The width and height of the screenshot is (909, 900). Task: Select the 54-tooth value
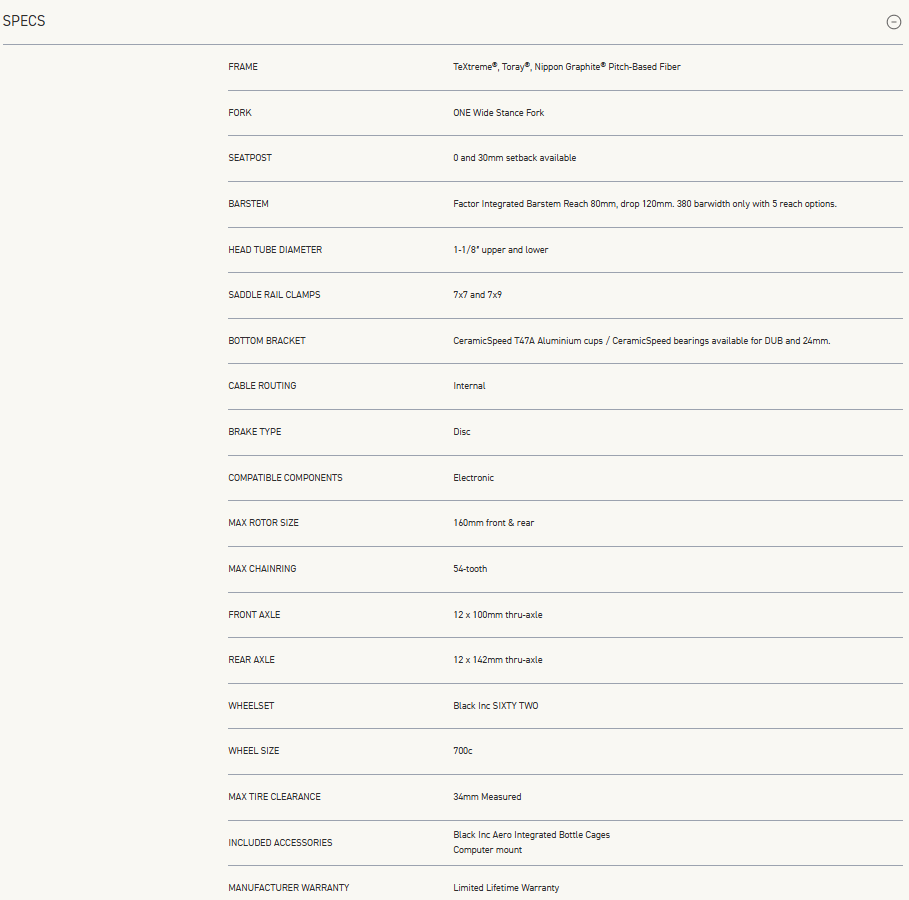point(470,568)
